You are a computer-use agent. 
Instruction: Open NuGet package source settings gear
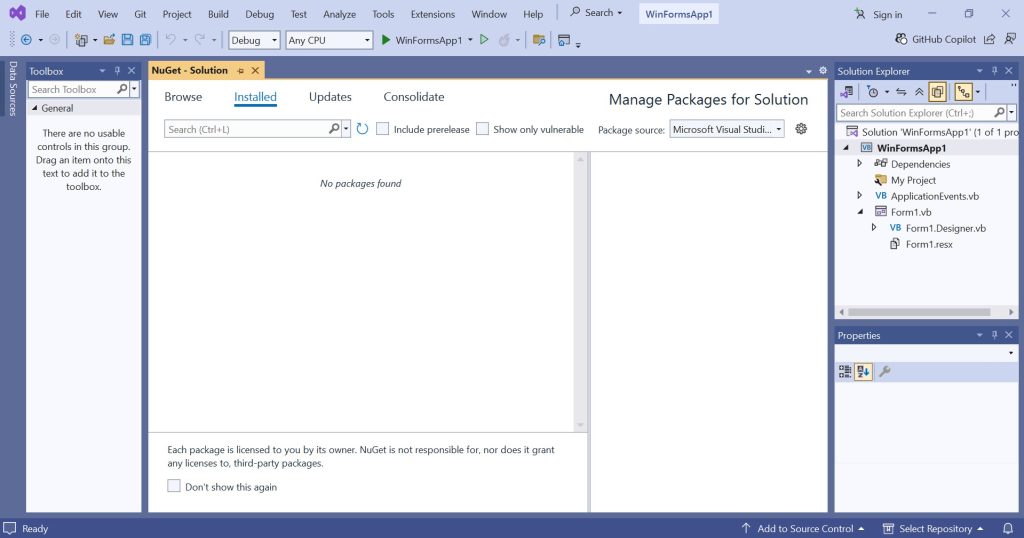801,129
